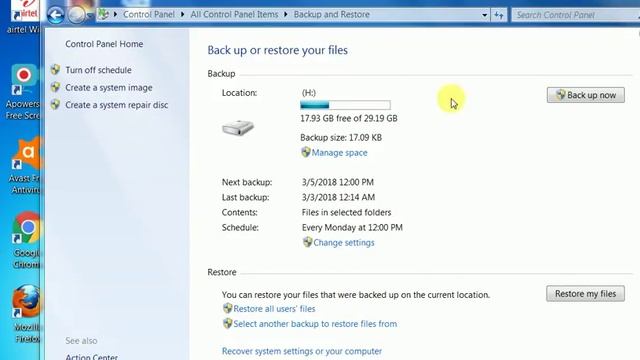Click shield icon beside Change settings
The width and height of the screenshot is (640, 360).
[x=307, y=242]
